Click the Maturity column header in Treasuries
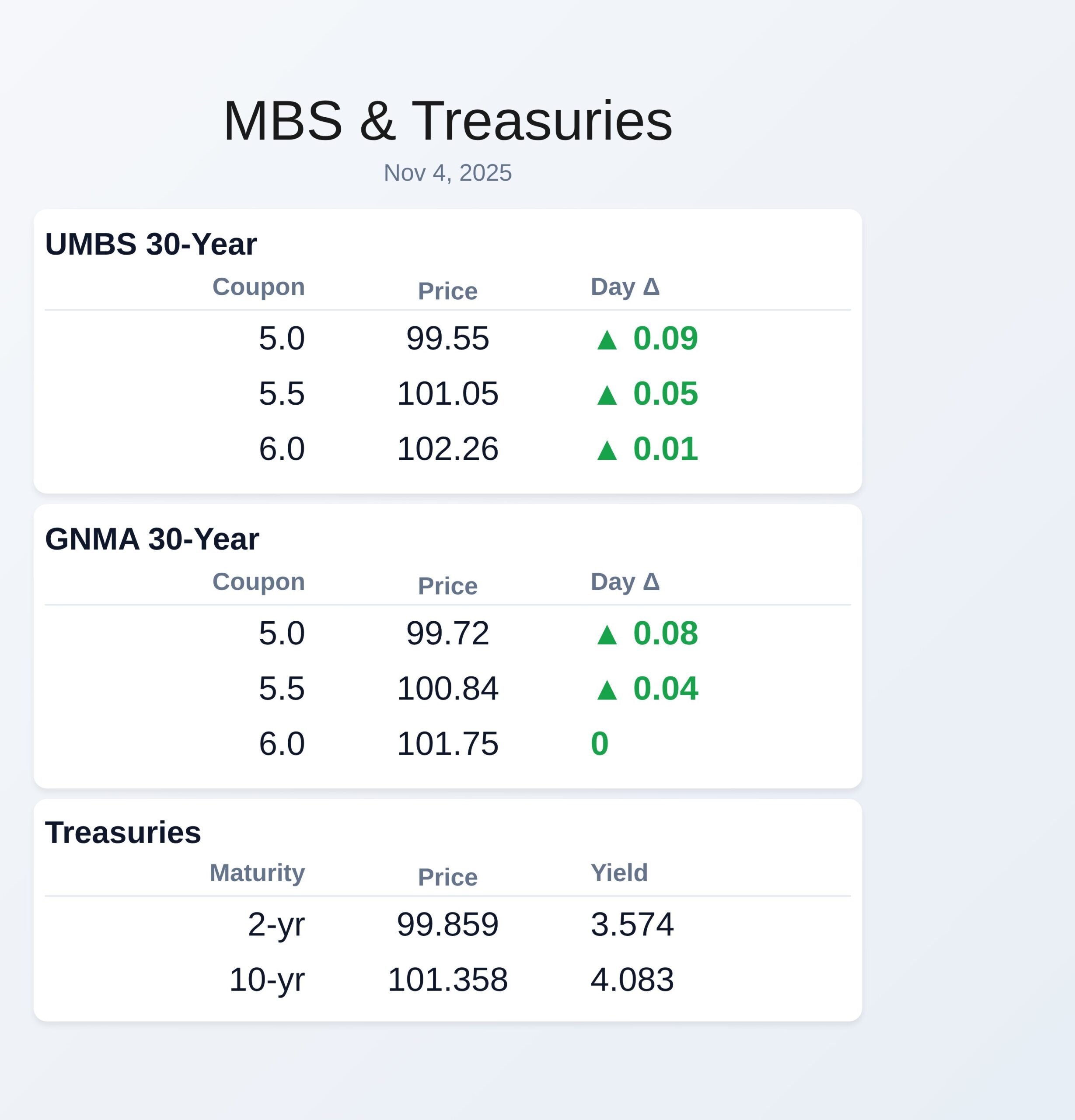The width and height of the screenshot is (1075, 1120). 257,872
